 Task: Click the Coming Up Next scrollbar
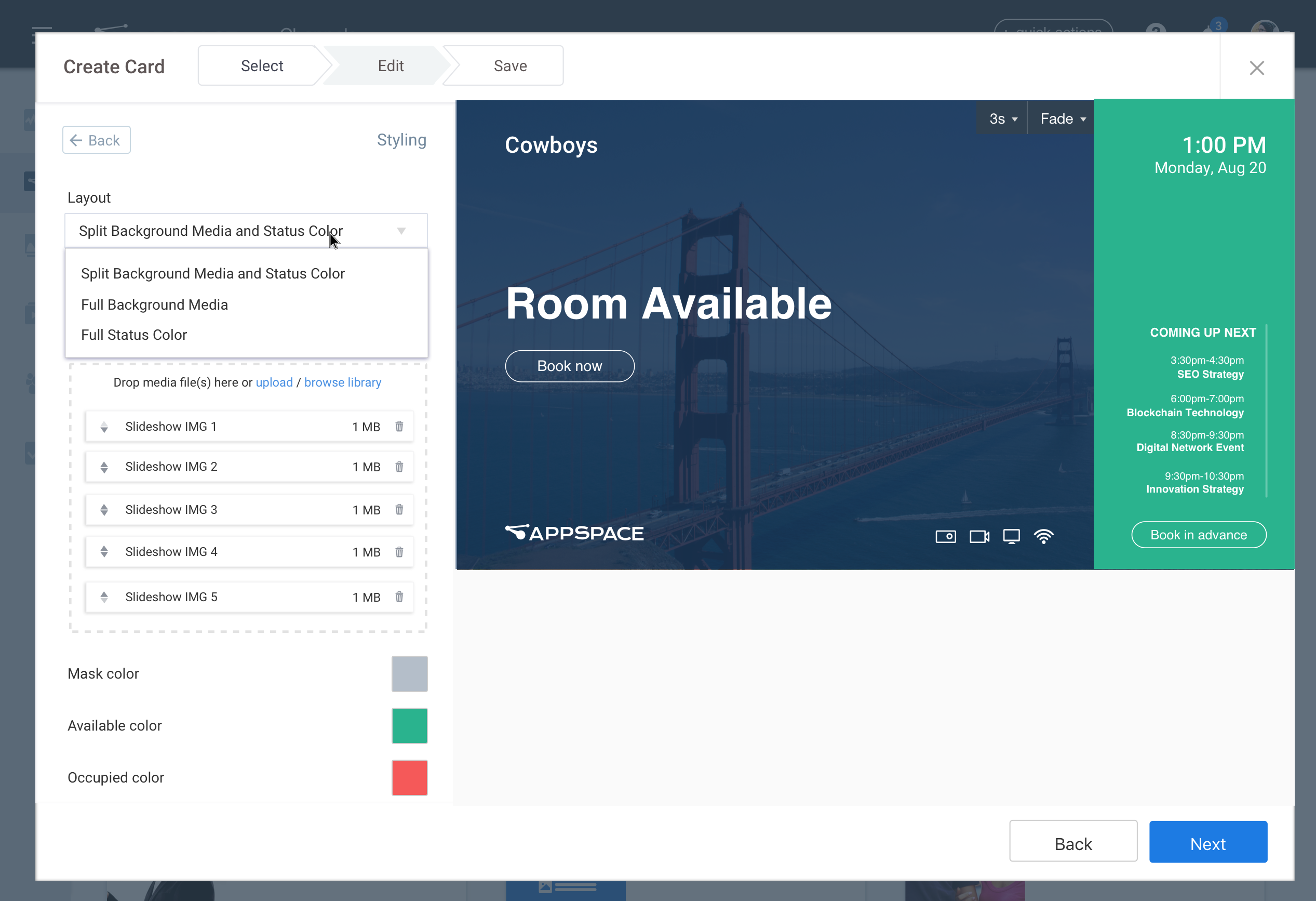(1266, 412)
